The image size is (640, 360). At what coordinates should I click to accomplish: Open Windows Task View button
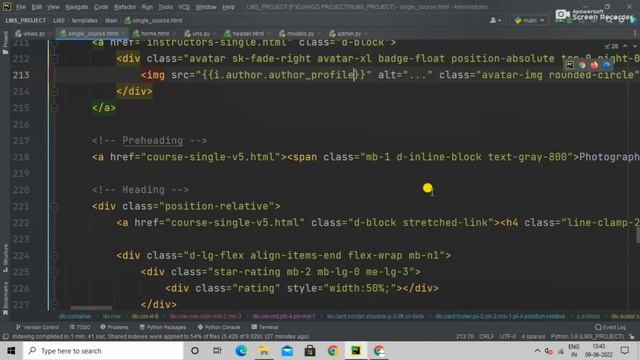pos(217,351)
